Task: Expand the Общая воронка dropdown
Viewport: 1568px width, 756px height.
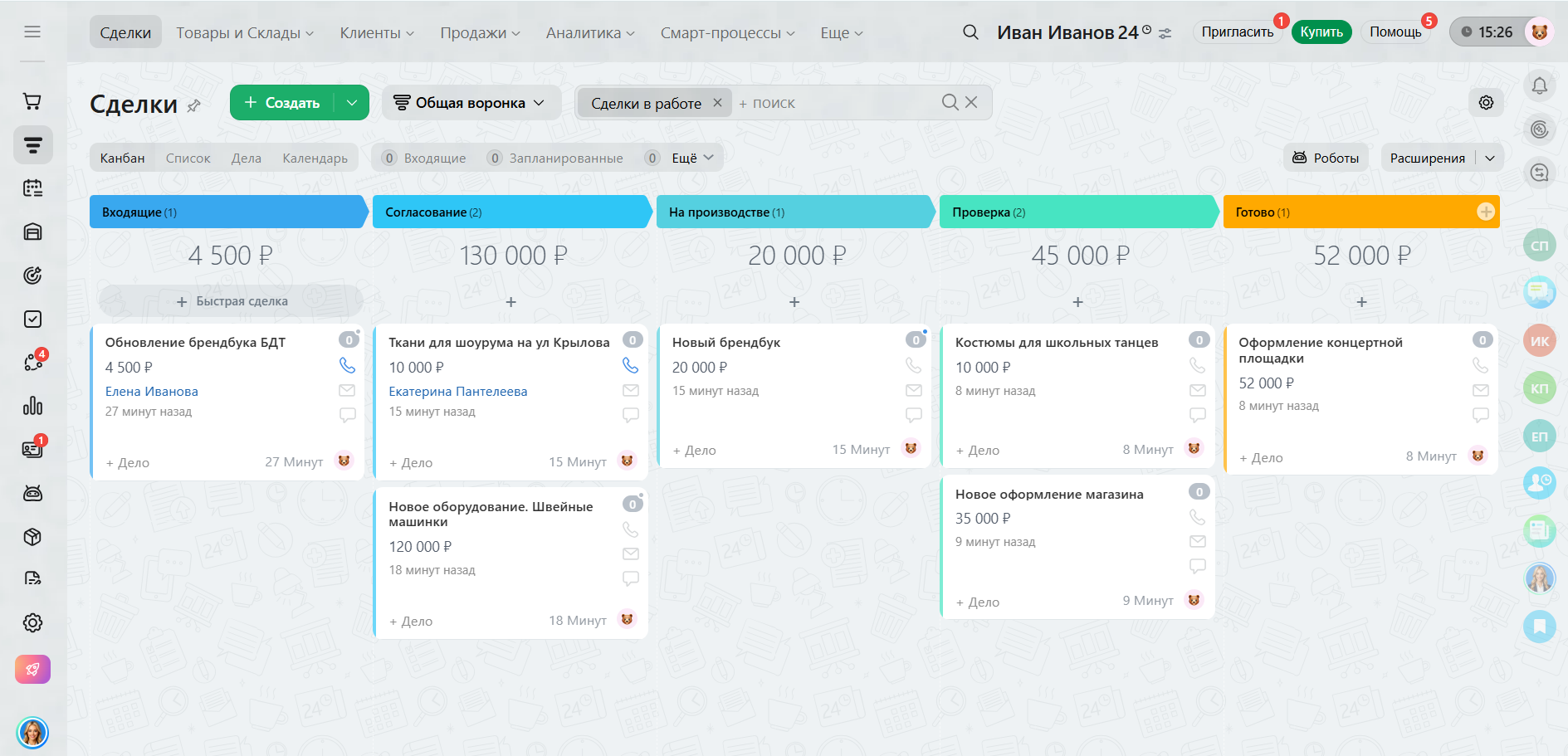Action: (470, 103)
